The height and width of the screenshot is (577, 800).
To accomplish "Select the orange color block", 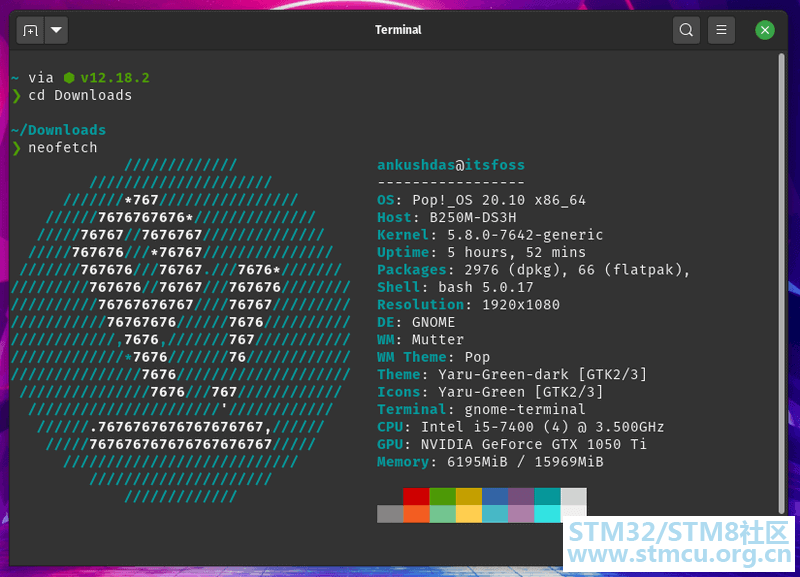I will point(416,514).
